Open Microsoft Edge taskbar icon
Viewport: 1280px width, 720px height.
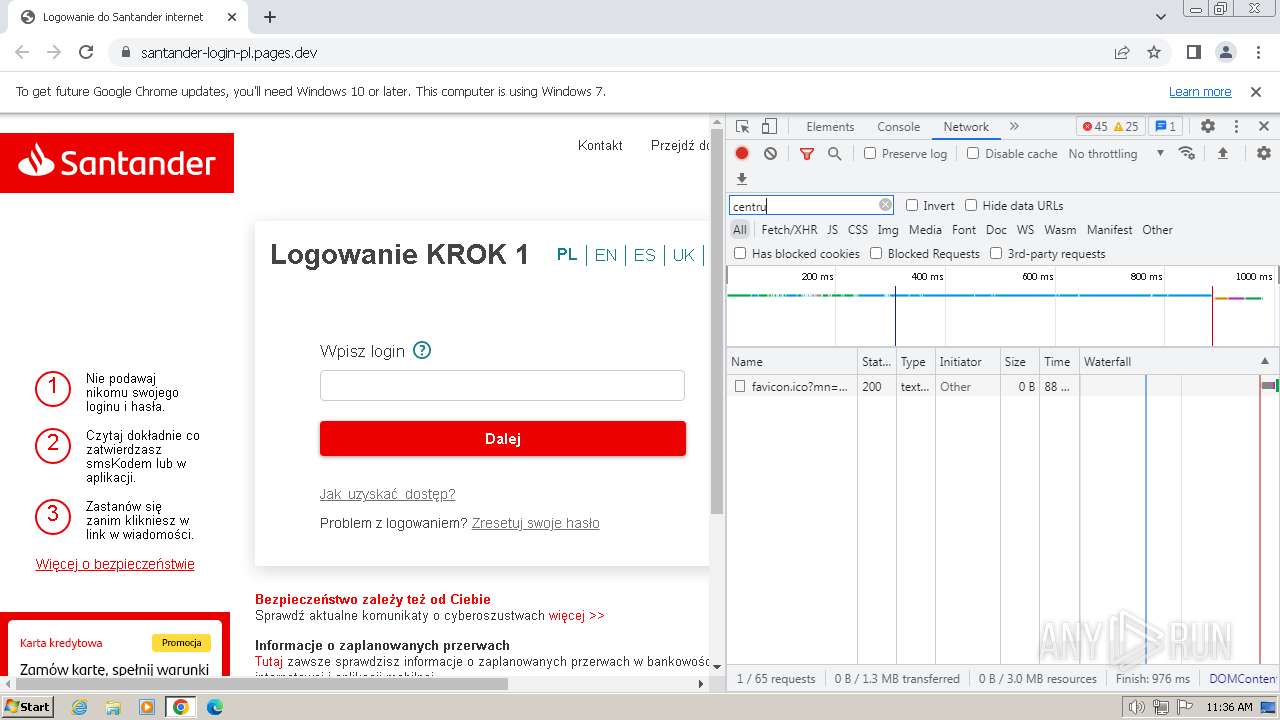tap(214, 707)
